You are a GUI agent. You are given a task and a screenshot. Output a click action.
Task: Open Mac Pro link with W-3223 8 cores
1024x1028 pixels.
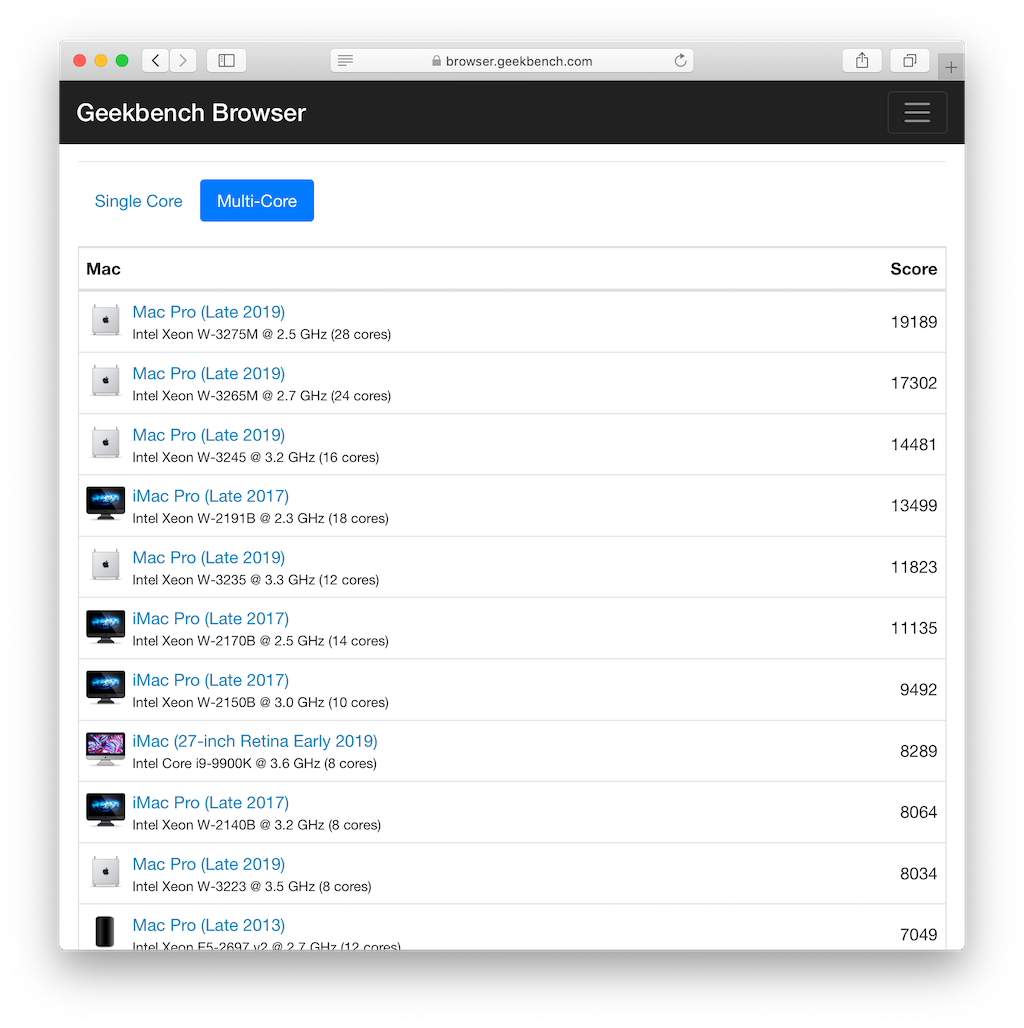click(208, 865)
